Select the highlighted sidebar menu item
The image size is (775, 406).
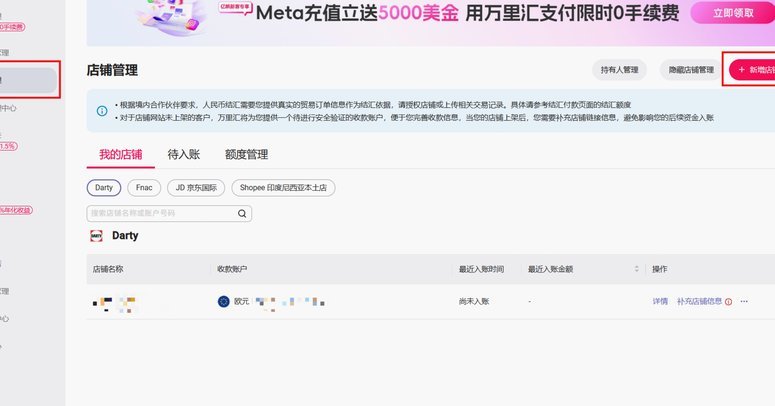pyautogui.click(x=28, y=80)
